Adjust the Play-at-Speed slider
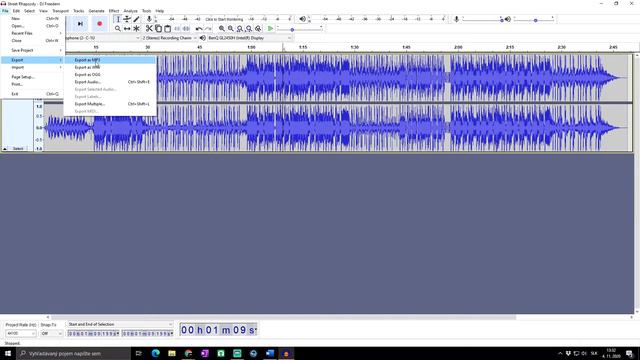This screenshot has height=360, width=640. (300, 29)
